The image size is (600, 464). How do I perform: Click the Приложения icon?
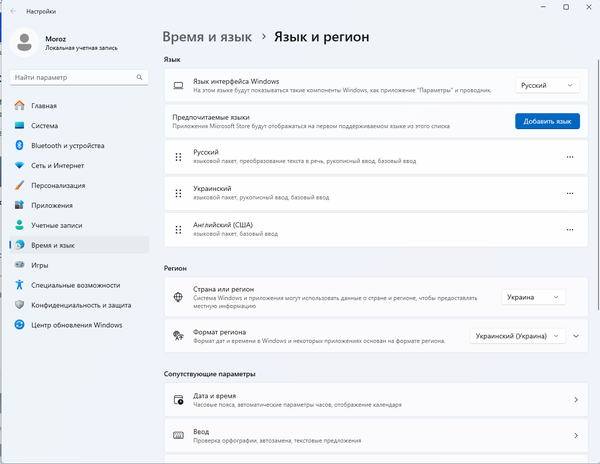pos(20,205)
